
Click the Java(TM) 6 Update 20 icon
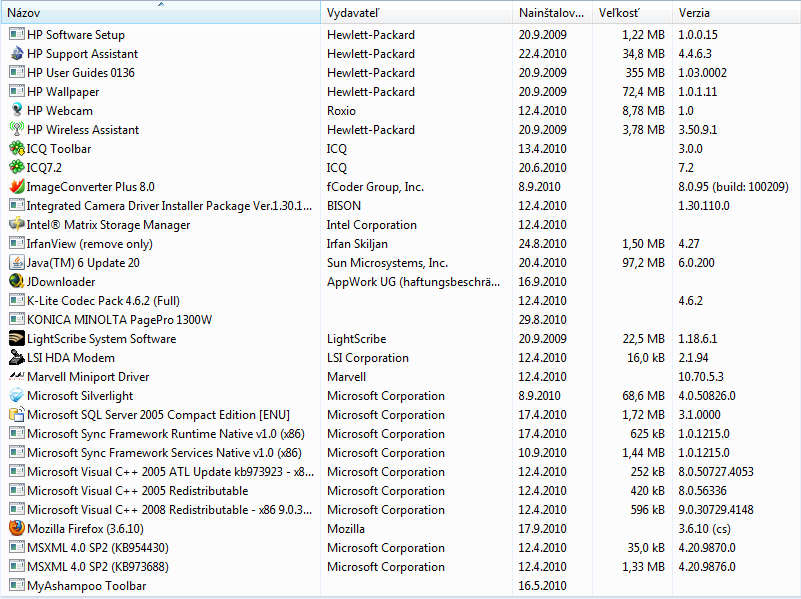(17, 262)
